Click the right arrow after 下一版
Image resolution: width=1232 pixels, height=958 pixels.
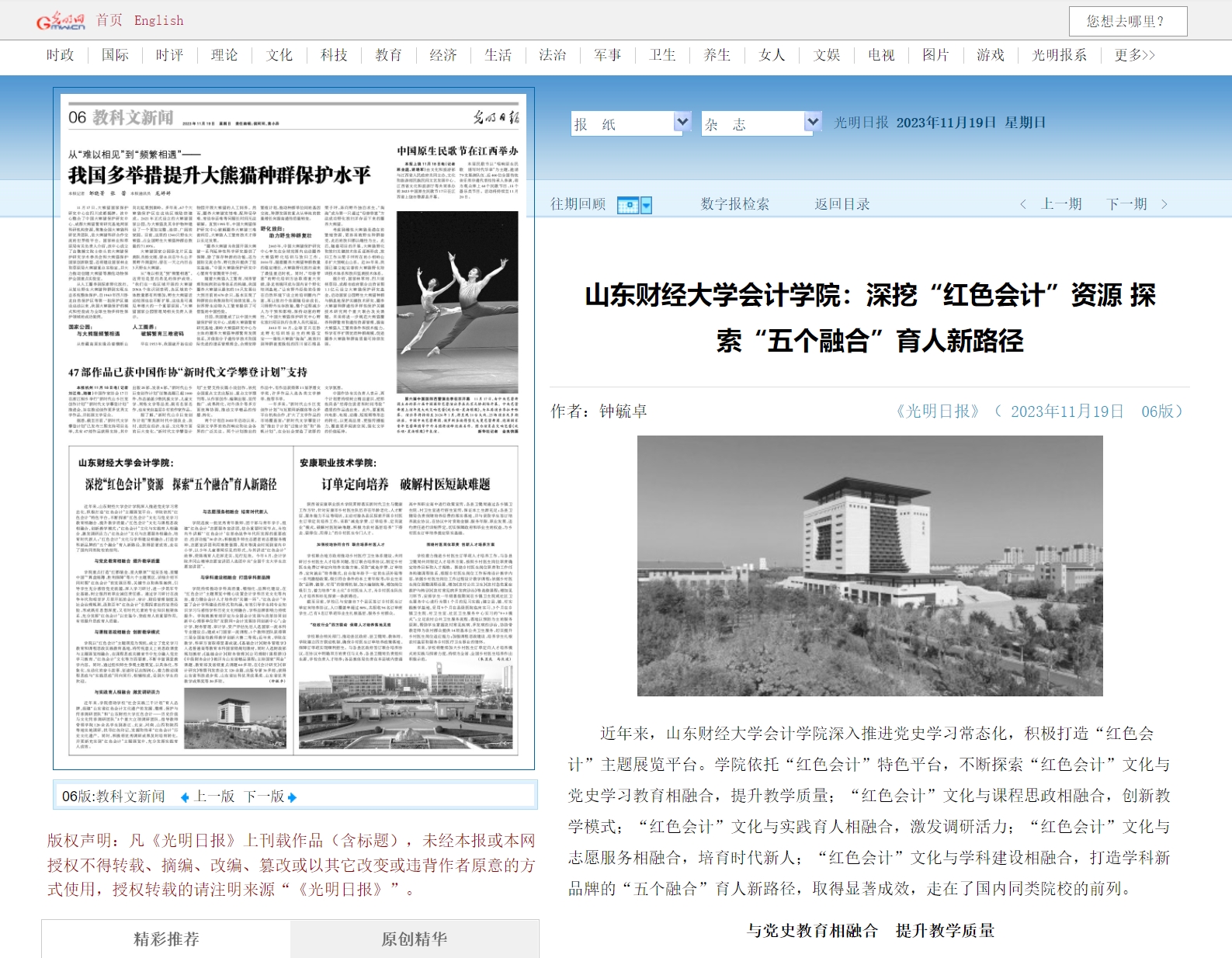pos(292,797)
